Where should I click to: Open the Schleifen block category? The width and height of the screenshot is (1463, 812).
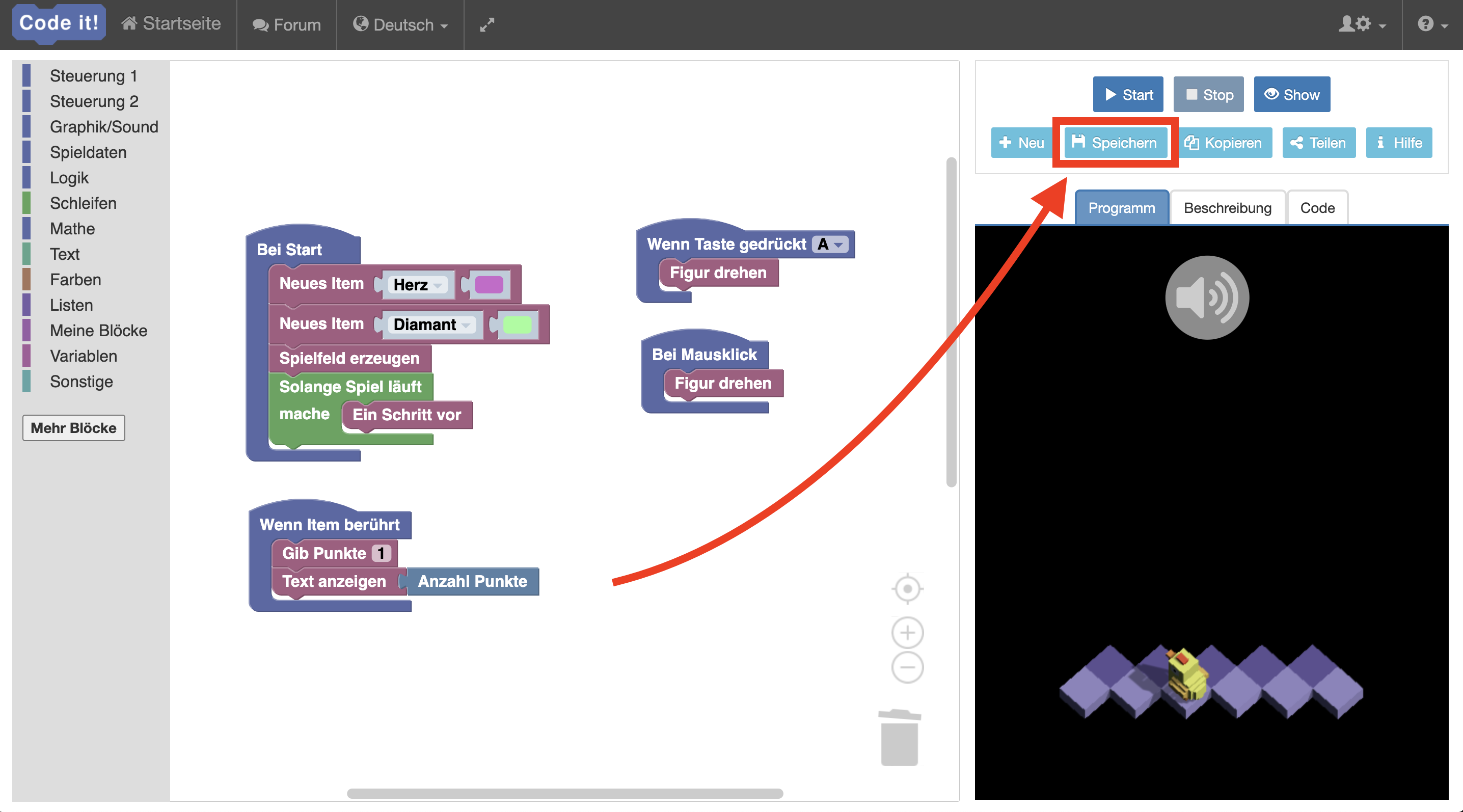click(83, 203)
